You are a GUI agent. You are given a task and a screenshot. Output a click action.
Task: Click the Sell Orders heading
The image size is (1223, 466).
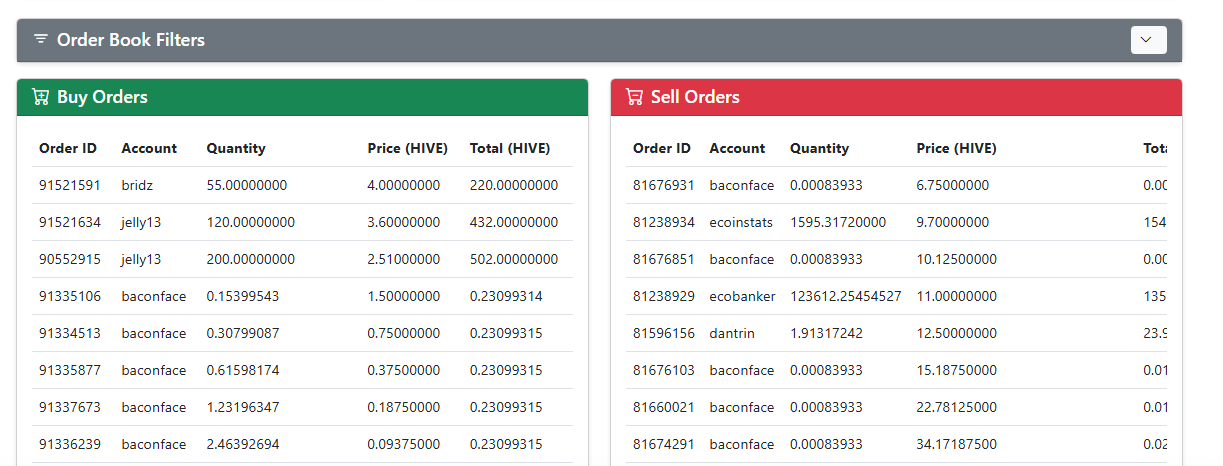click(695, 97)
